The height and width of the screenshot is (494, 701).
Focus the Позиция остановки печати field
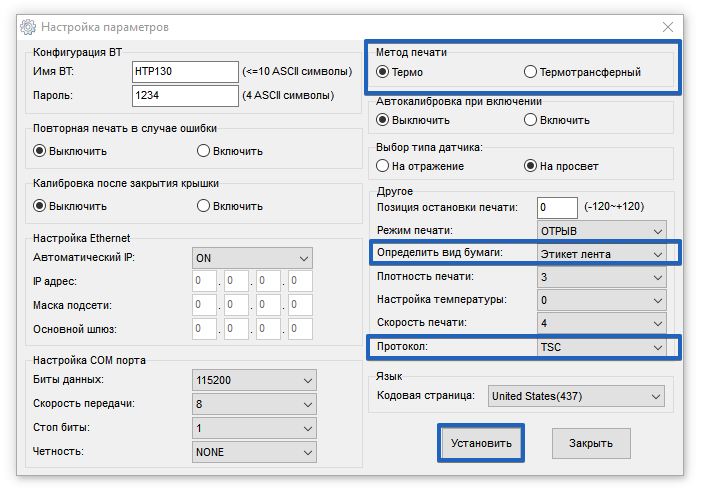[557, 208]
